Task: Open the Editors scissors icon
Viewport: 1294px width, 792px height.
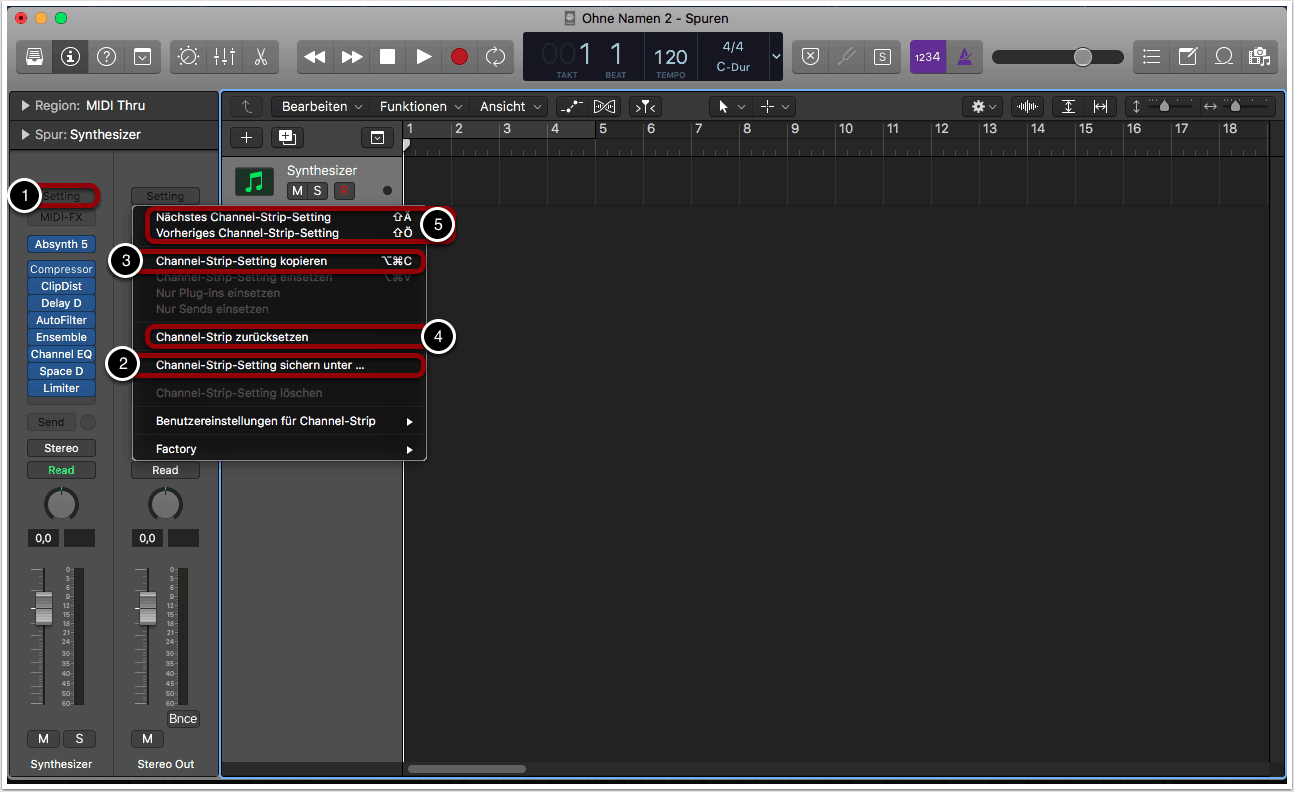Action: pyautogui.click(x=260, y=57)
